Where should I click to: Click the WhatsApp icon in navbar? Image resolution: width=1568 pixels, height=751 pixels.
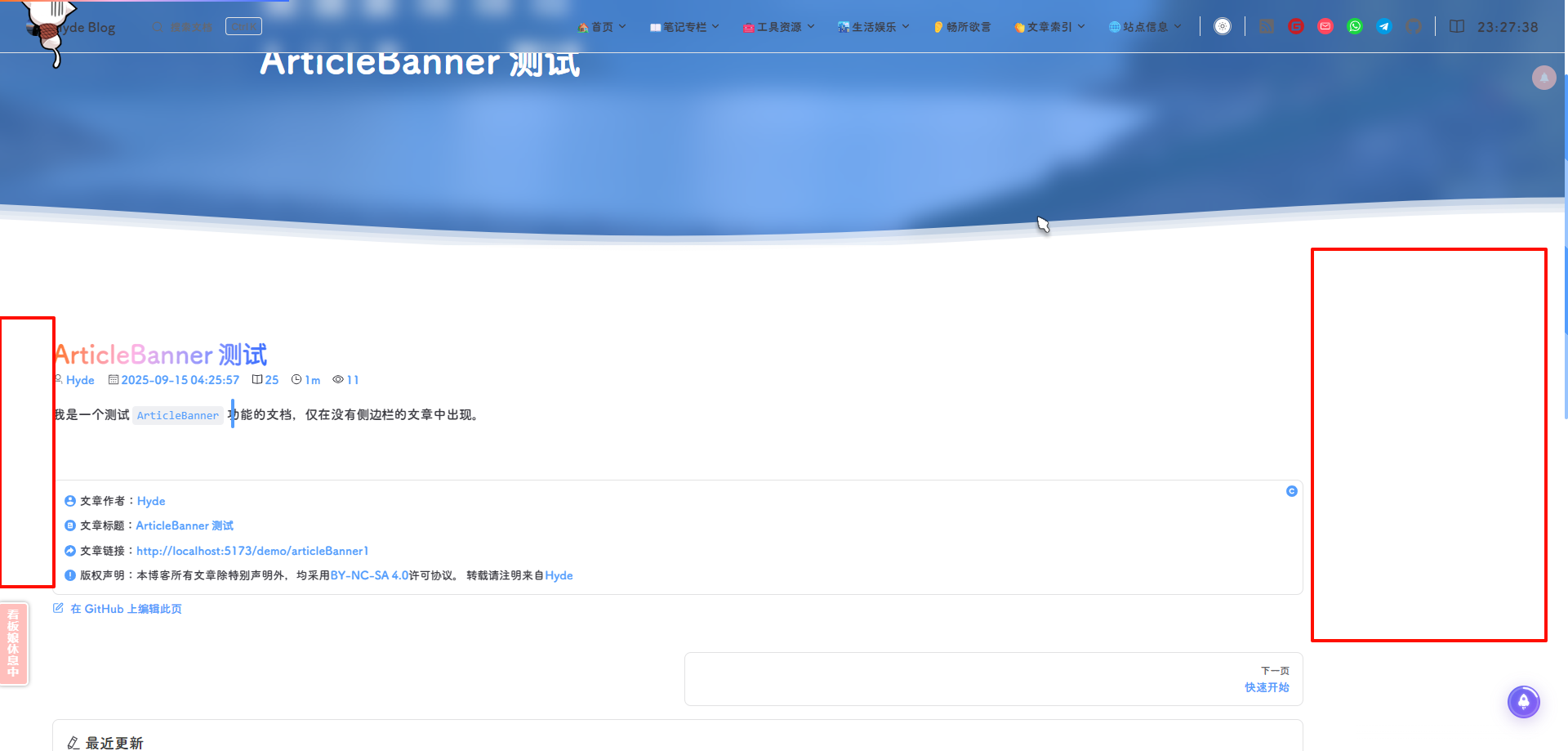[x=1355, y=27]
